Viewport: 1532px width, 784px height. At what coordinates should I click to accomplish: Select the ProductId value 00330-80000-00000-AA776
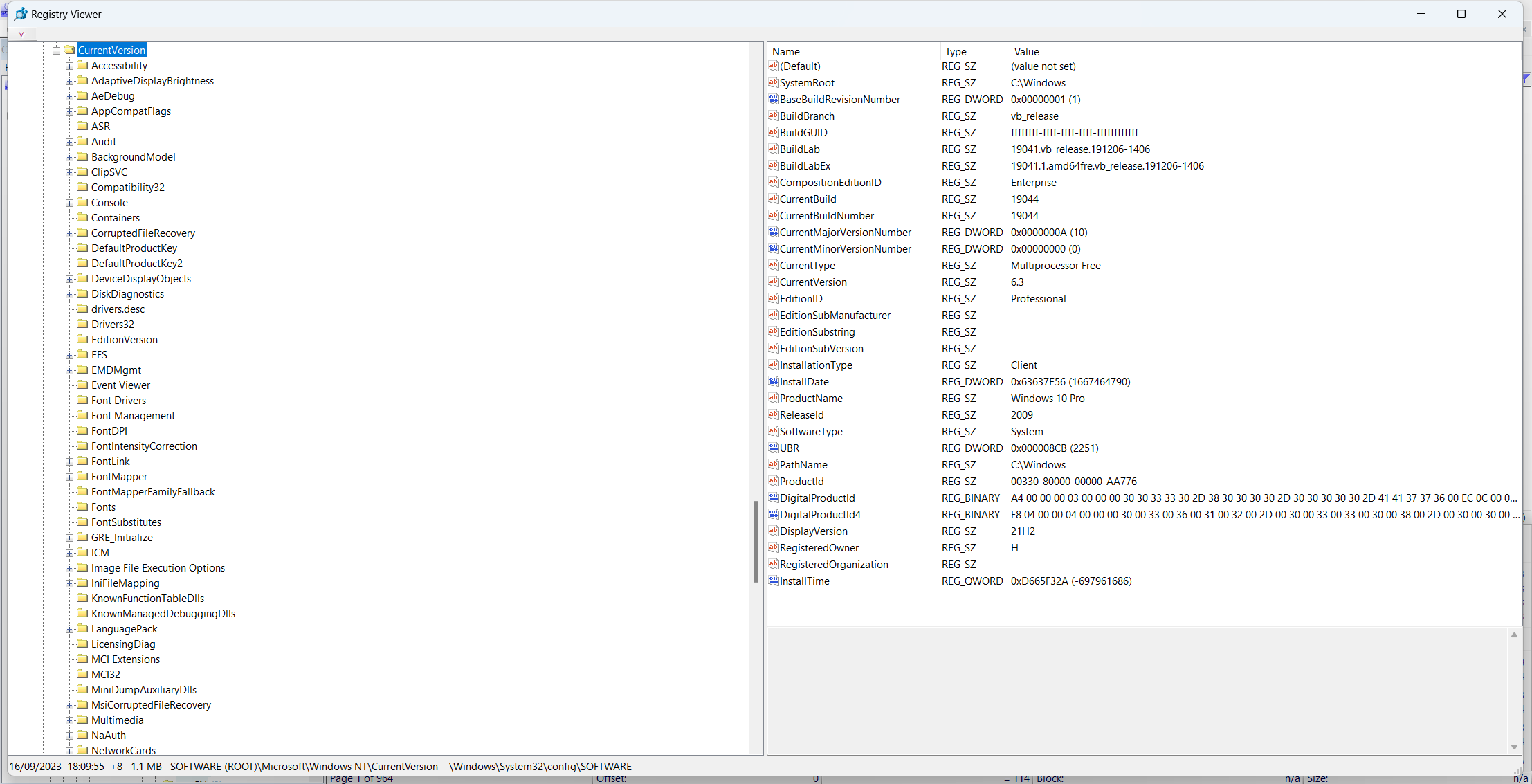click(x=1073, y=481)
